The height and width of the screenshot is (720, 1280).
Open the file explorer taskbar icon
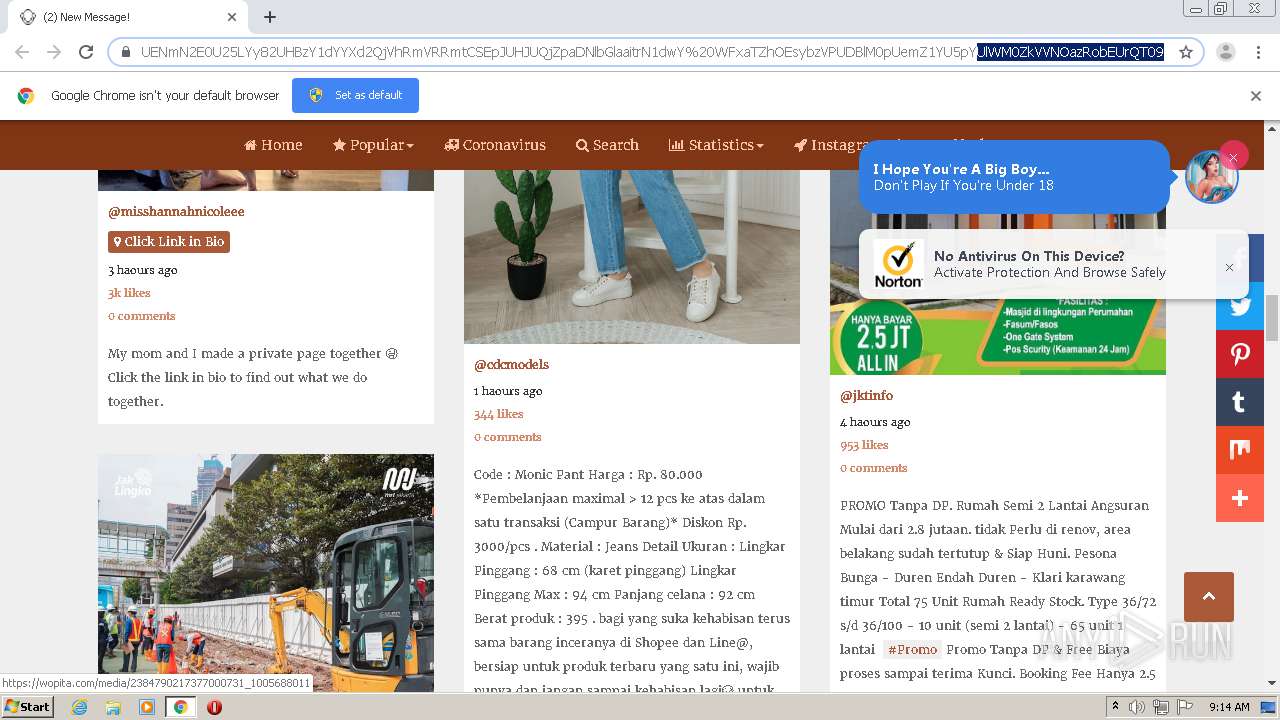(113, 707)
